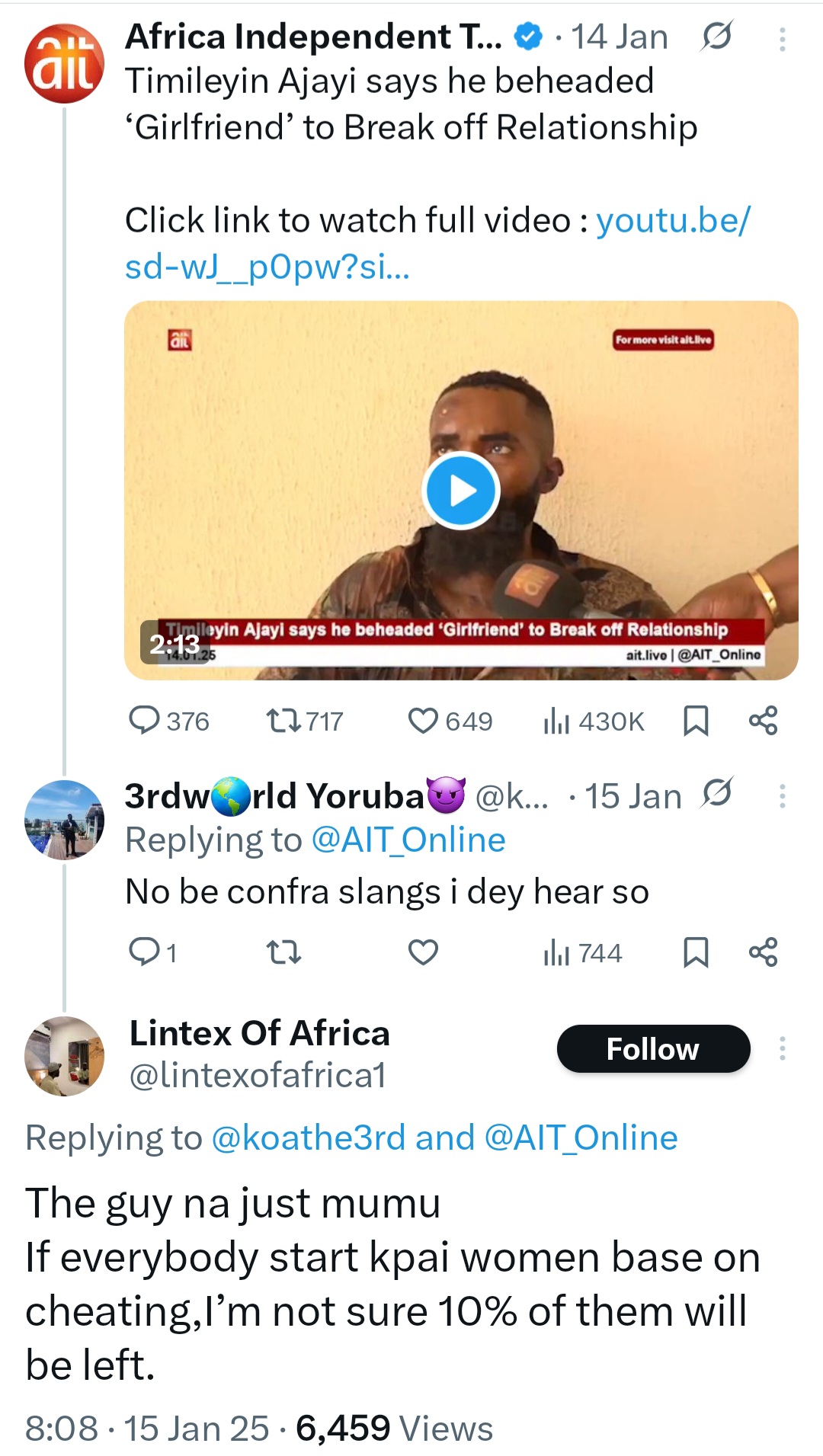Bookmark the AIT tweet
823x1456 pixels.
(x=696, y=720)
